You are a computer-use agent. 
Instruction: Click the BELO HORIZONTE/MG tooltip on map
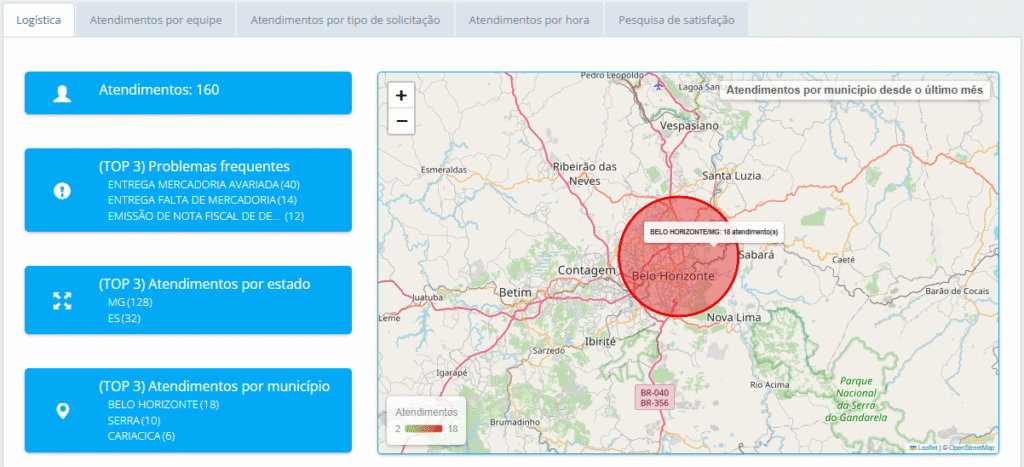point(714,231)
